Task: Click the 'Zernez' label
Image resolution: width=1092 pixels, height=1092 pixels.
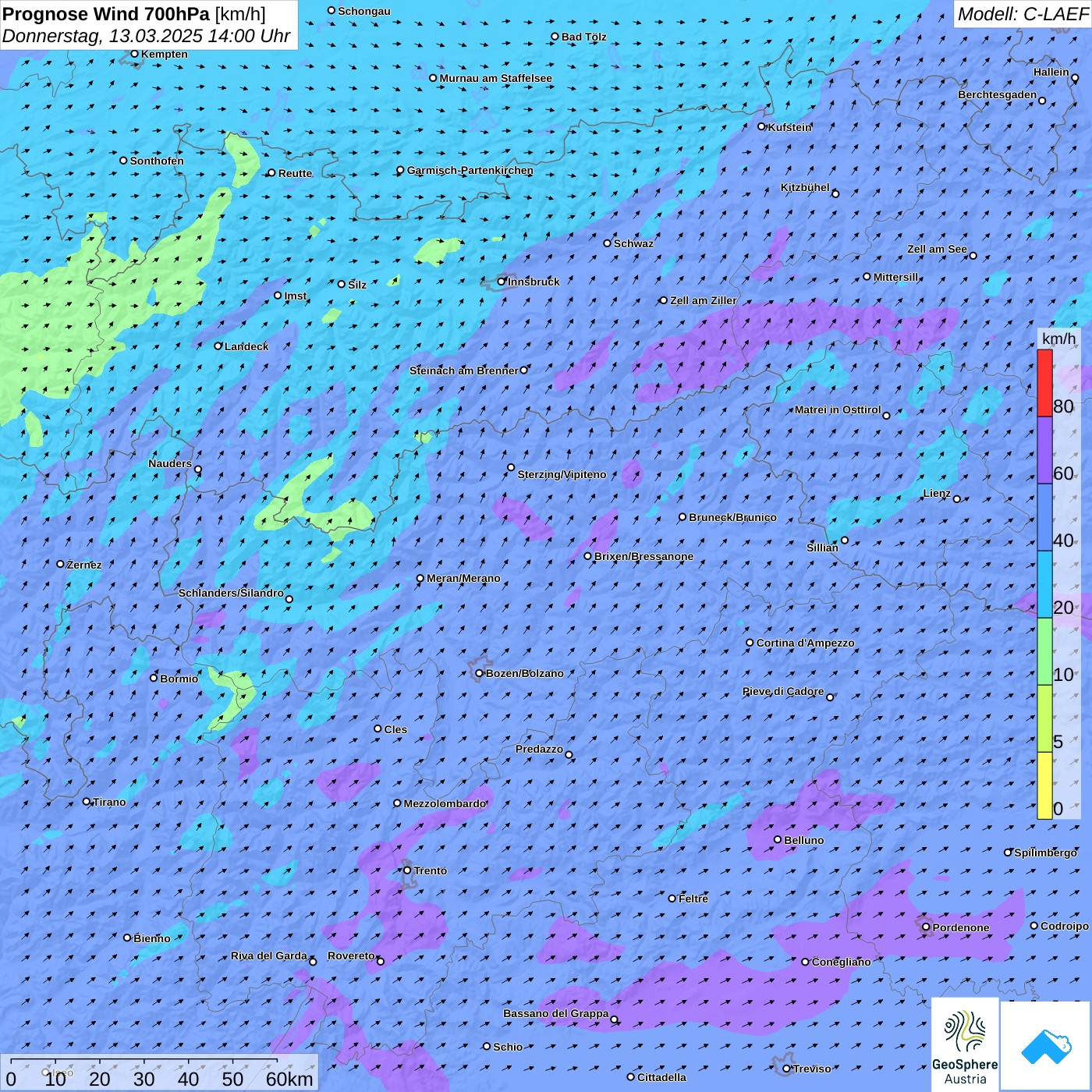Action: pyautogui.click(x=84, y=565)
